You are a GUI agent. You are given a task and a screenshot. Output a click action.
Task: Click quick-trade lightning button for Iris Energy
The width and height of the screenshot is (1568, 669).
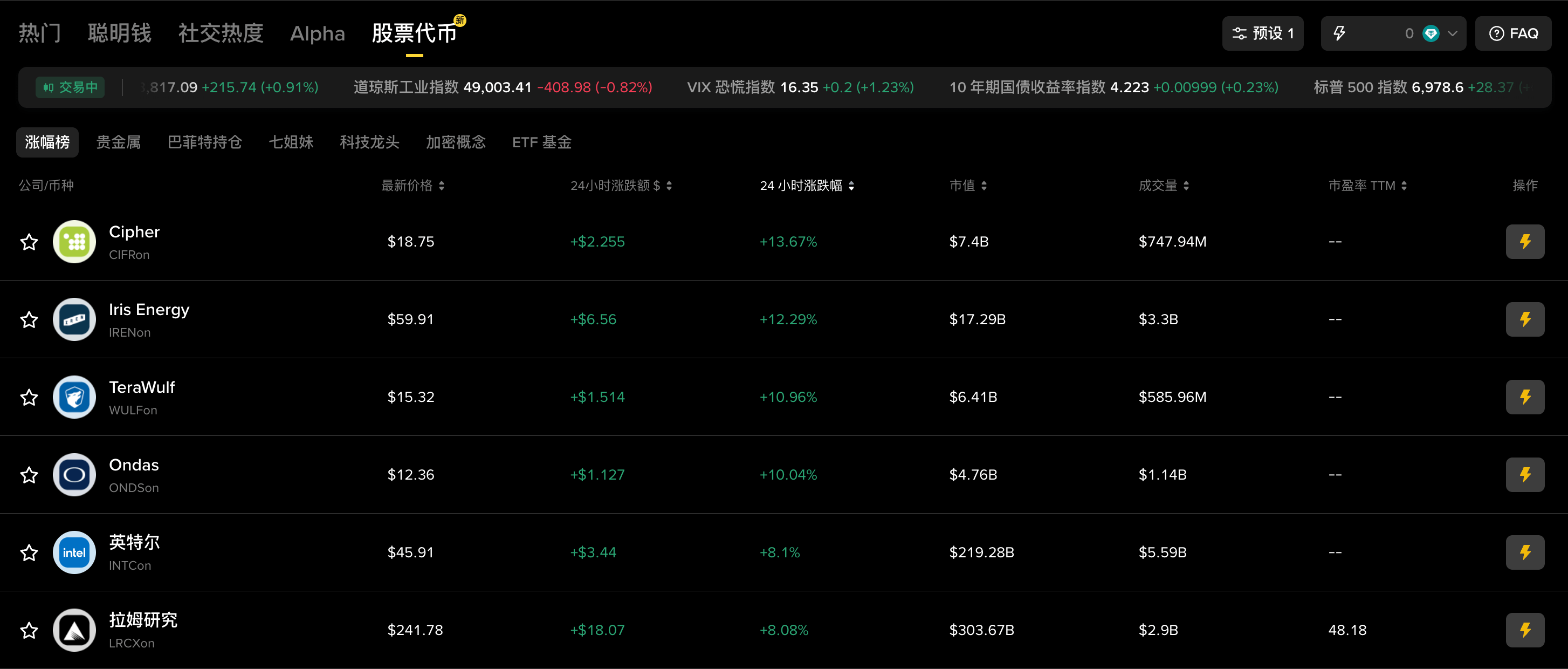1524,319
